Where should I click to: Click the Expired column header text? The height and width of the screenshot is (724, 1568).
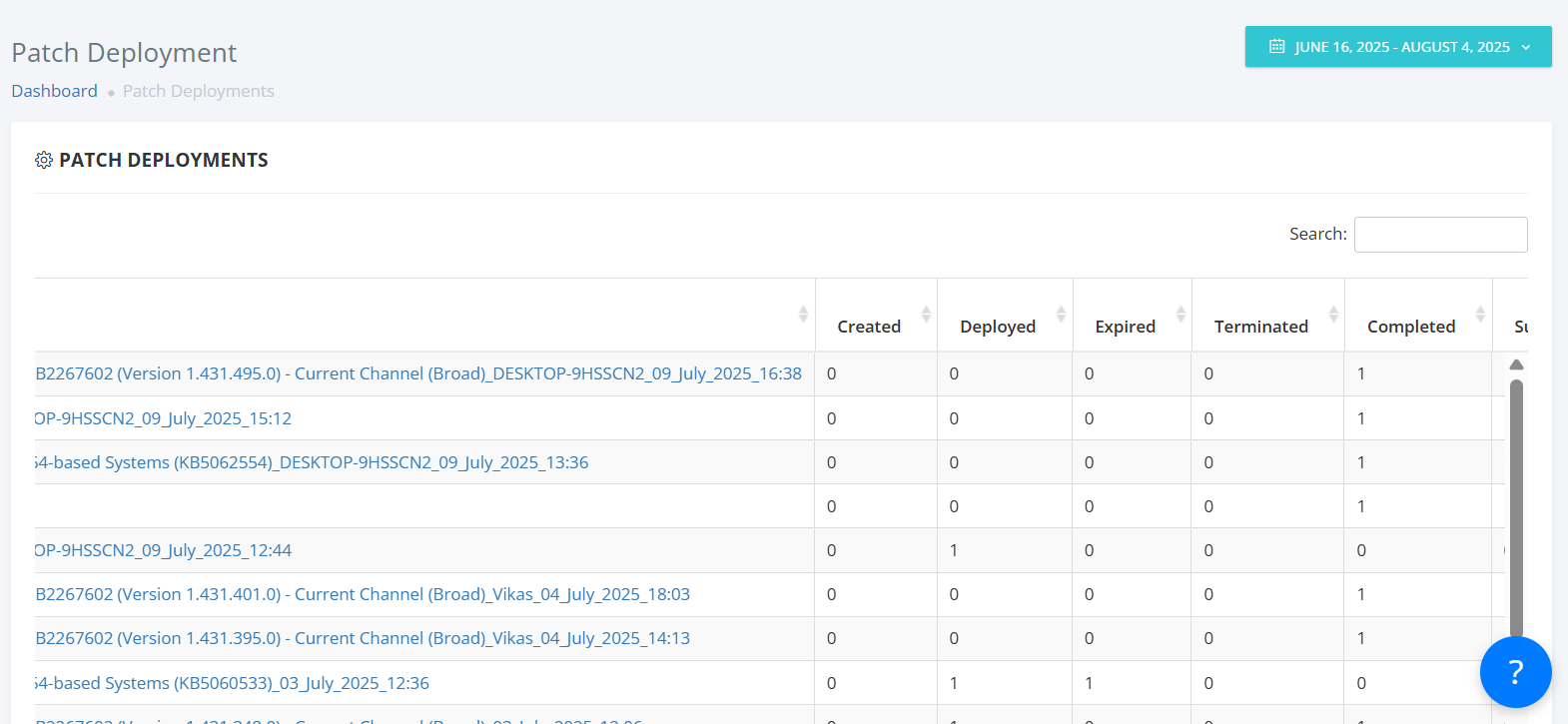(x=1126, y=327)
